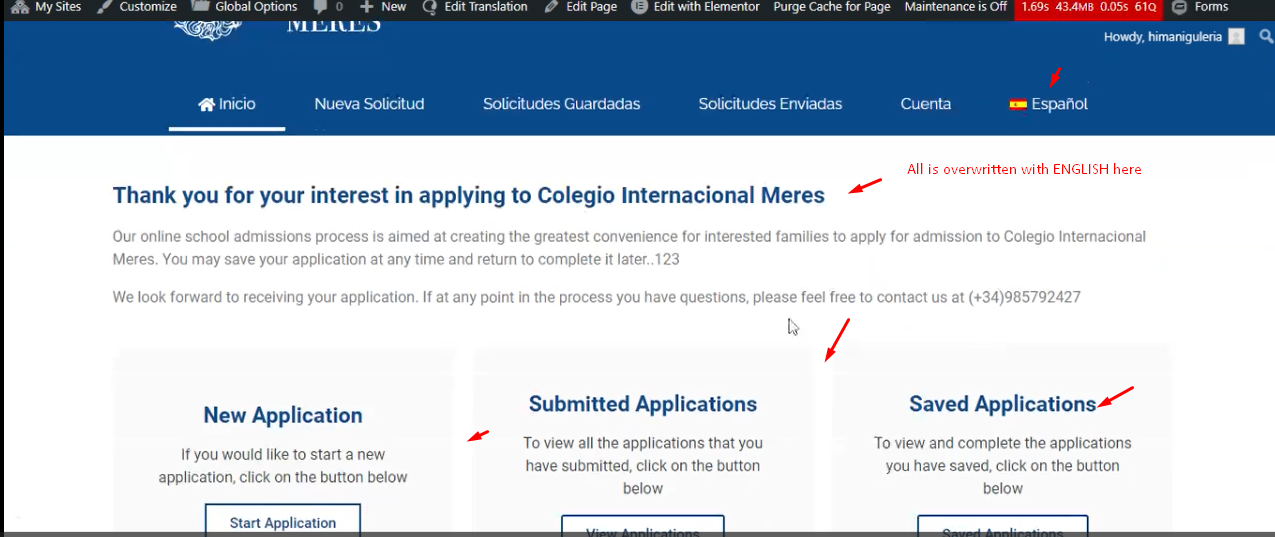
Task: Click the search magnifier icon
Action: 1266,37
